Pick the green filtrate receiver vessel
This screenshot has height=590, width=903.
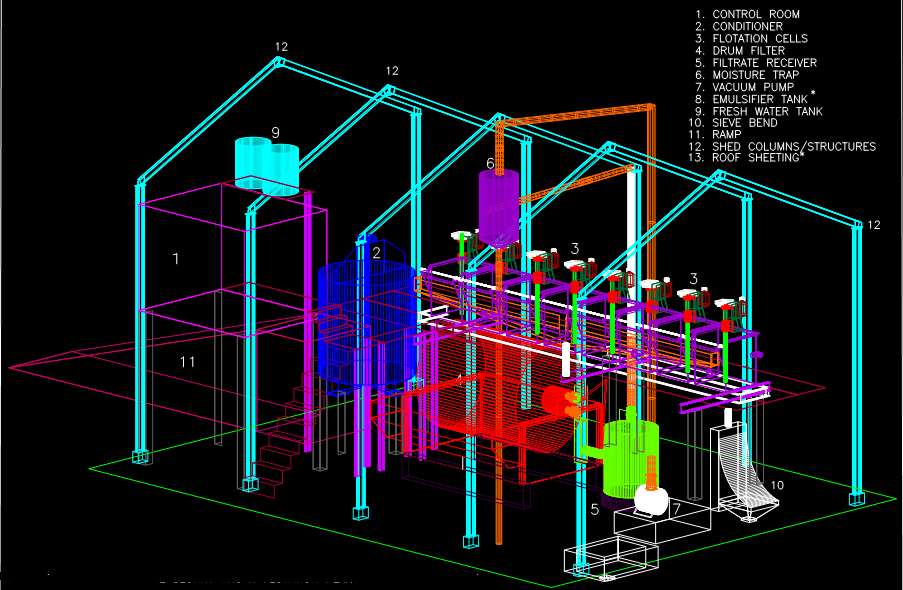click(x=629, y=456)
